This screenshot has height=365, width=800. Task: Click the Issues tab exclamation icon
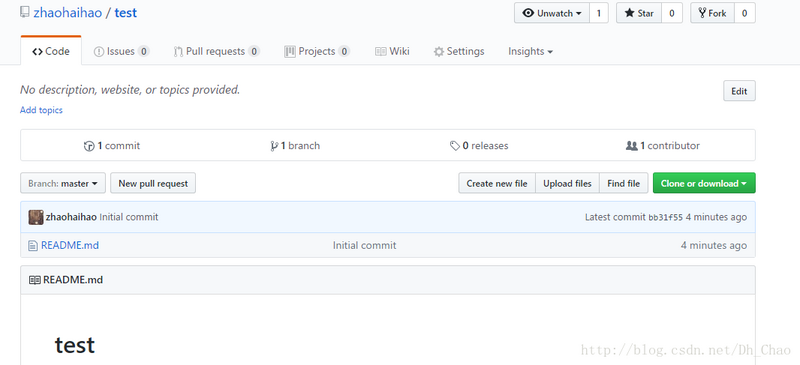click(99, 52)
